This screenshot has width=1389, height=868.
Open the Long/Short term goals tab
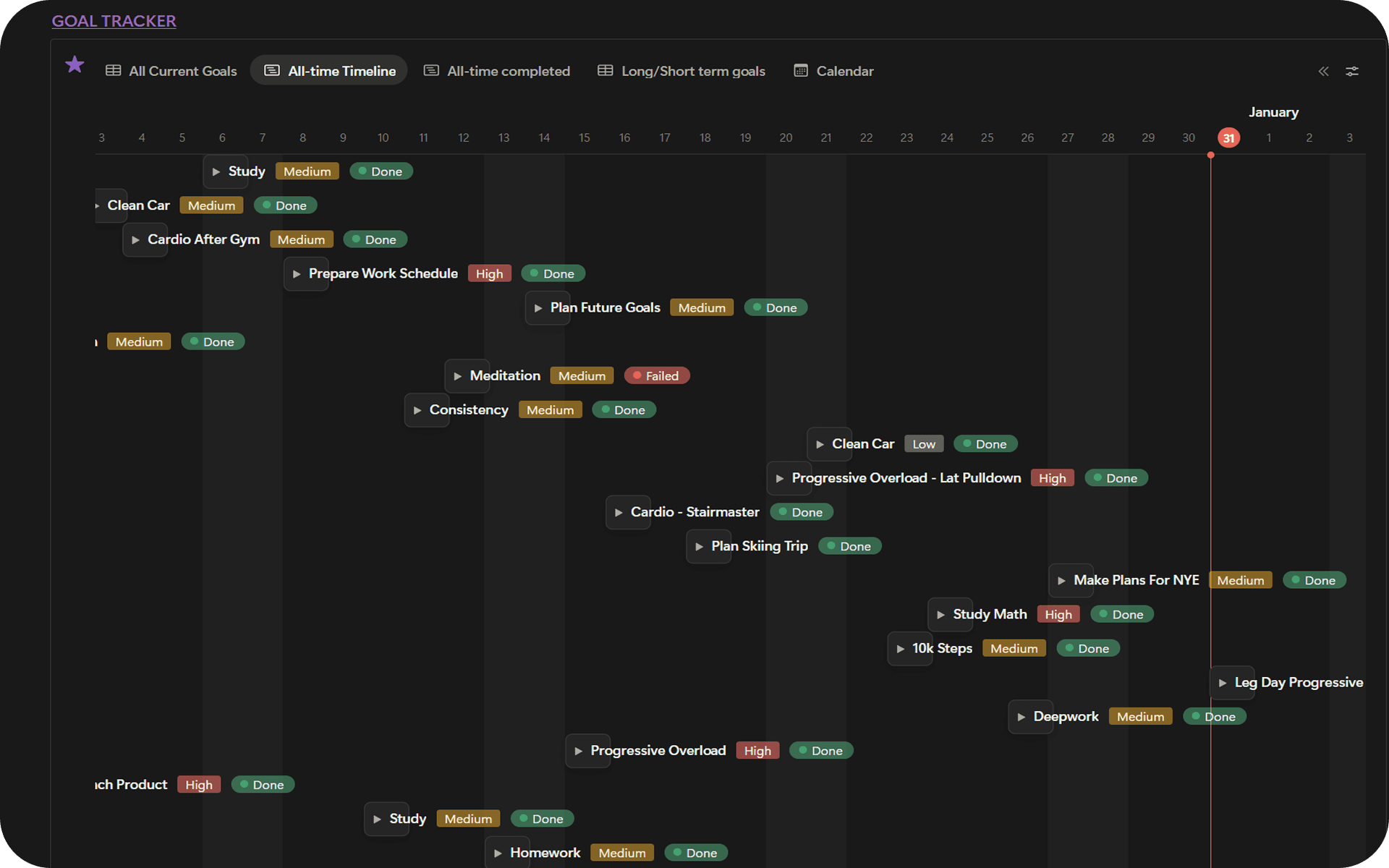click(692, 71)
